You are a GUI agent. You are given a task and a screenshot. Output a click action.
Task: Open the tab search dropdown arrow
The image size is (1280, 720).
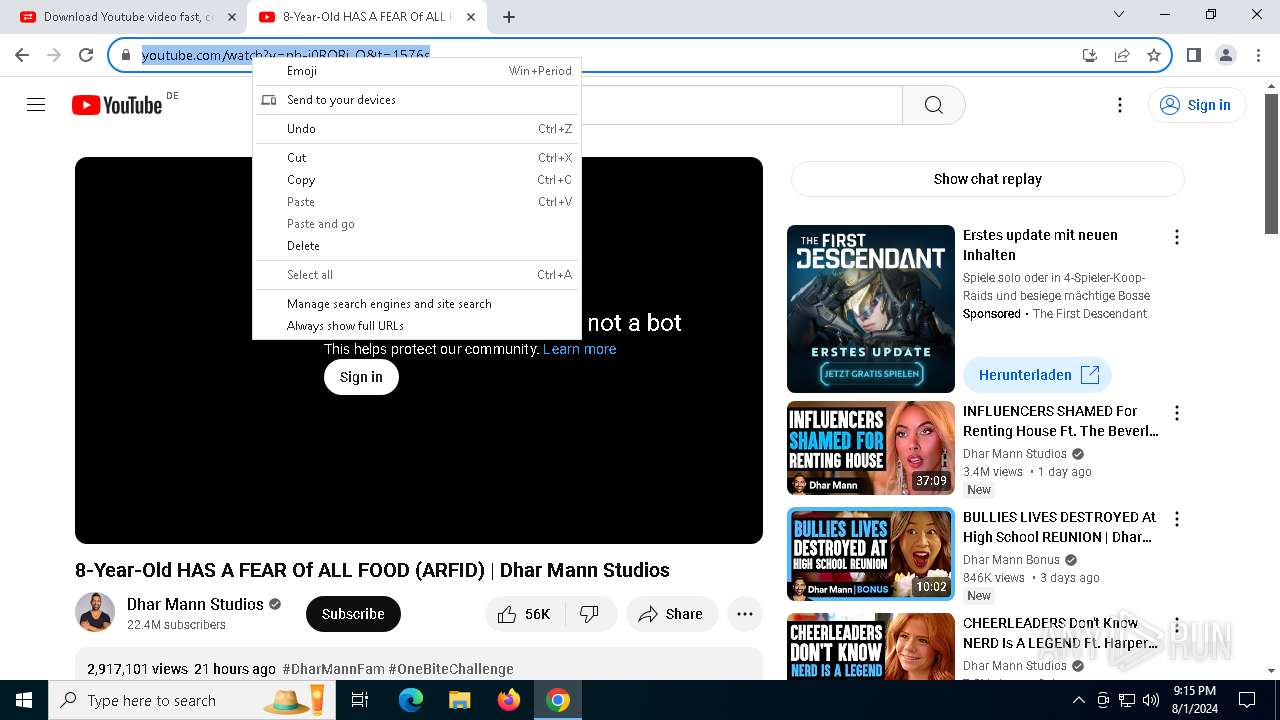[1119, 15]
